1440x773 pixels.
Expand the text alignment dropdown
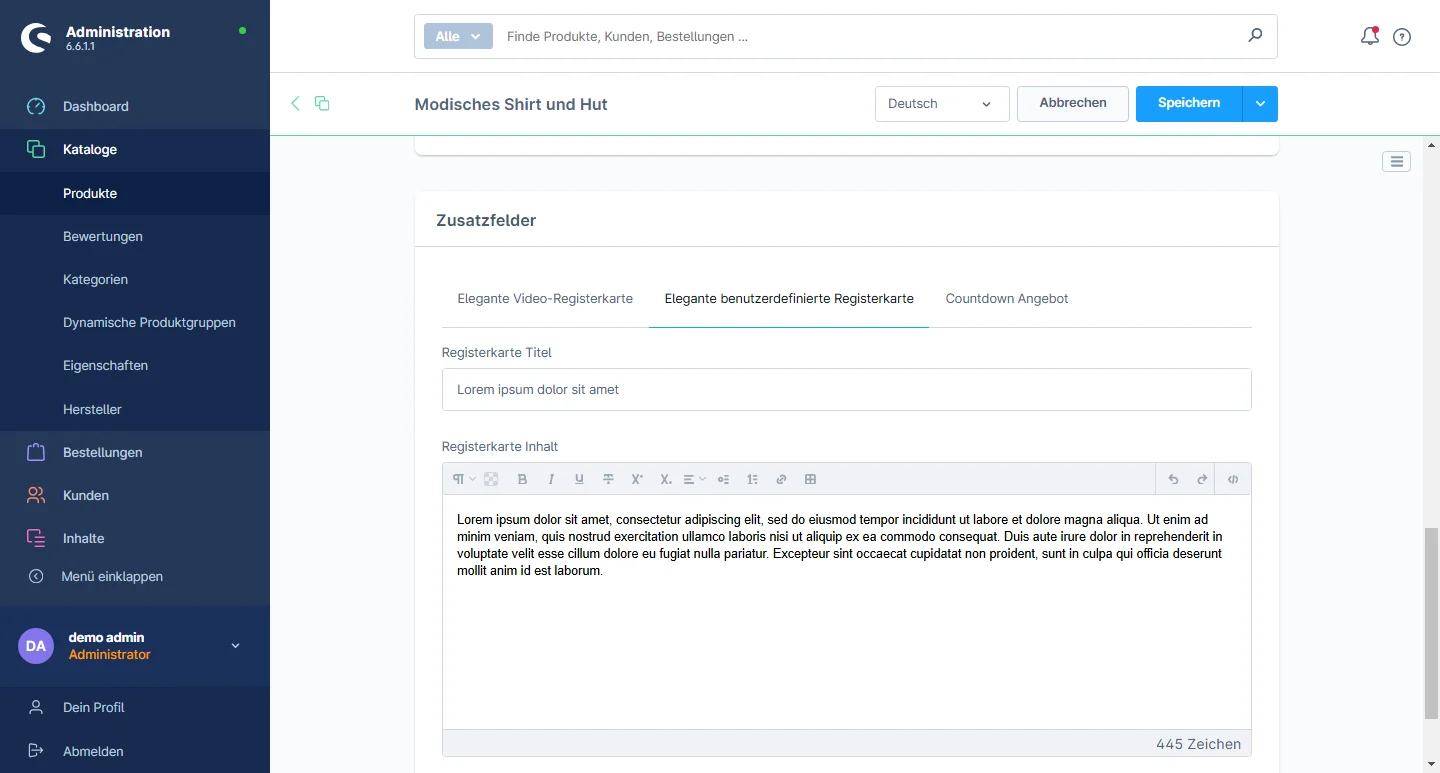click(x=694, y=480)
